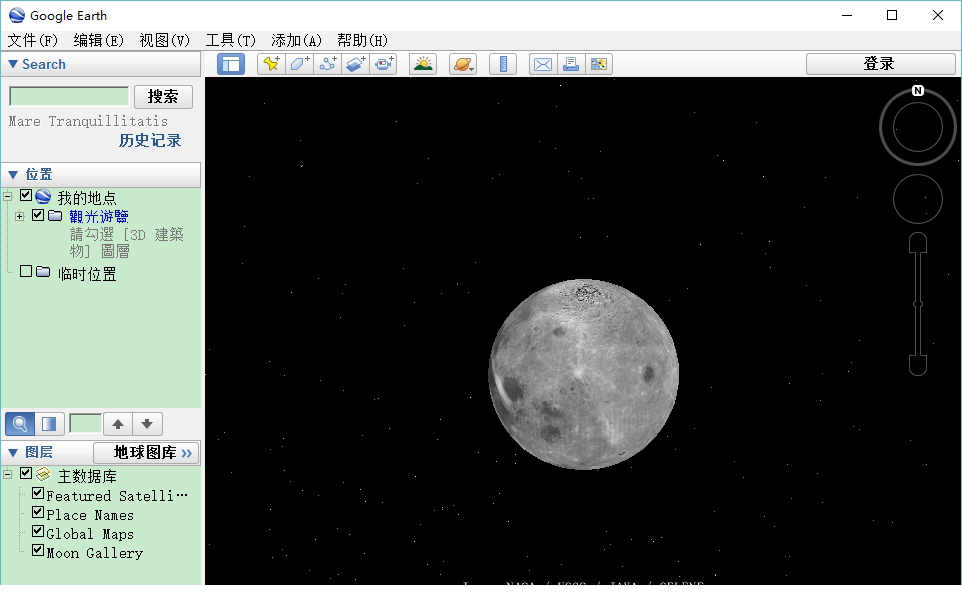Click the 主数据库 layers icon

point(43,474)
